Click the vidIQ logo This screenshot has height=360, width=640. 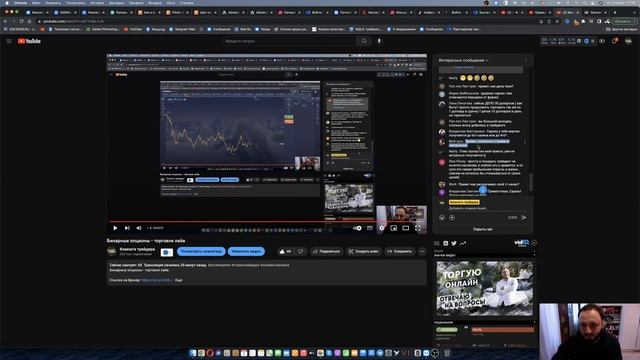(521, 242)
